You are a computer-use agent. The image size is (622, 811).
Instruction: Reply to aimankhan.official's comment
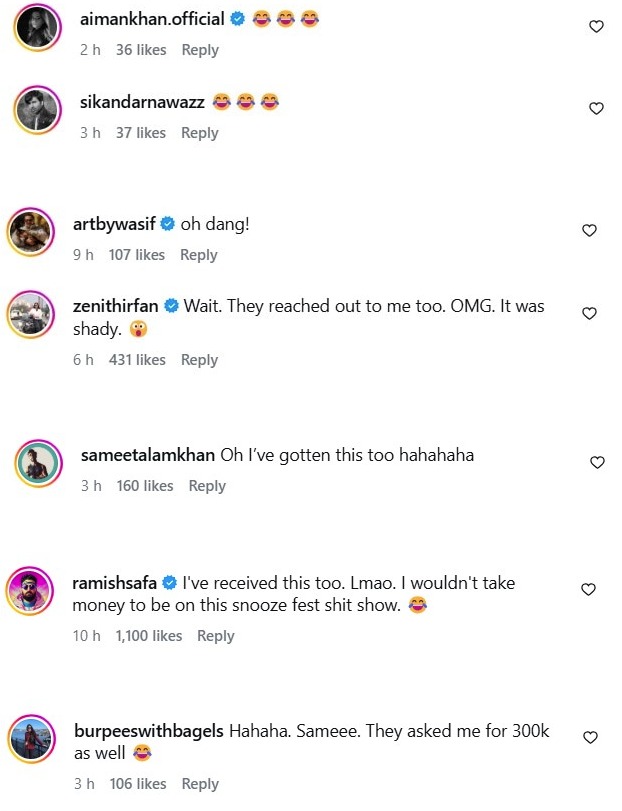tap(200, 50)
